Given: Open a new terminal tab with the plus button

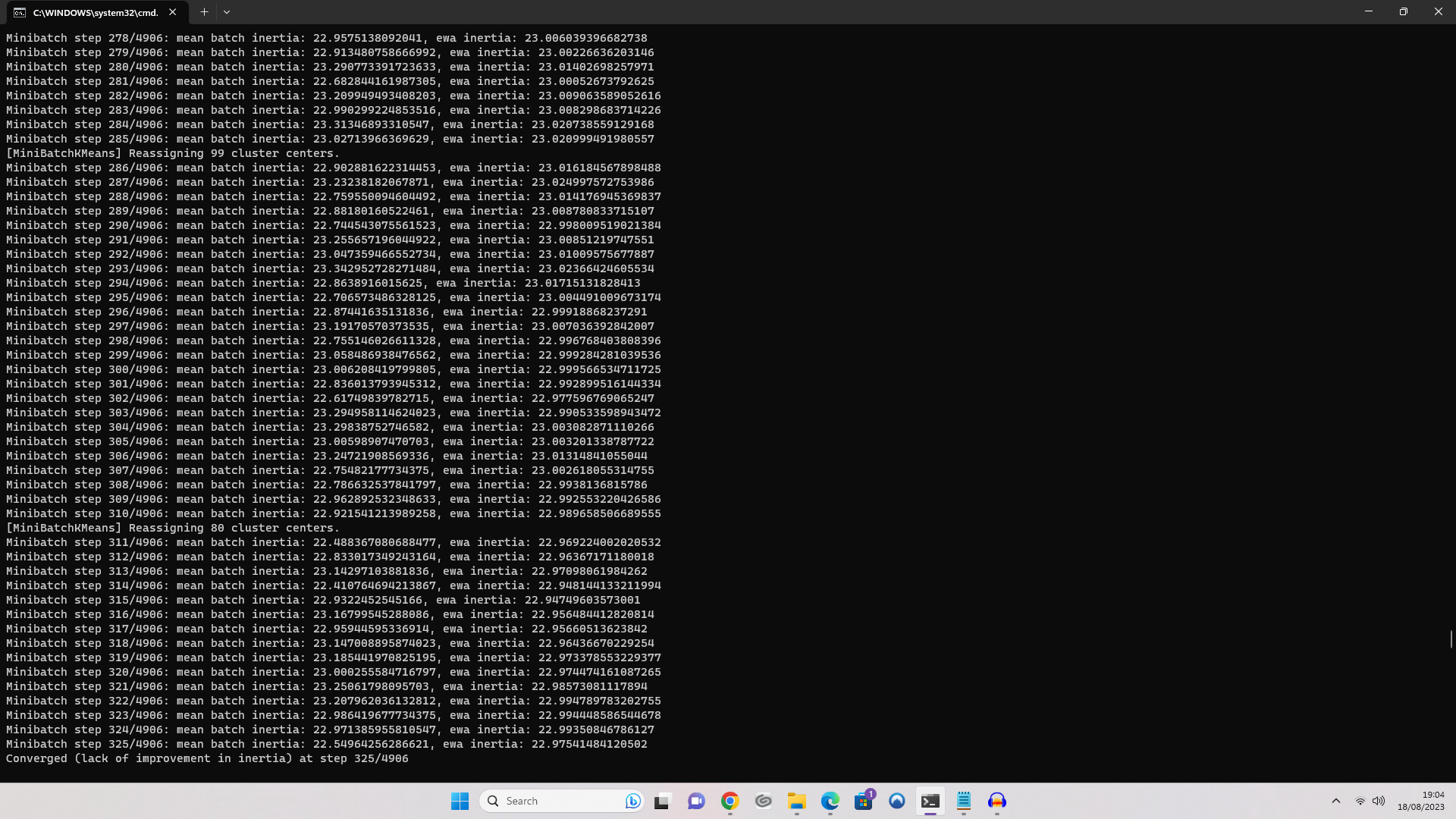Looking at the screenshot, I should click(x=204, y=12).
